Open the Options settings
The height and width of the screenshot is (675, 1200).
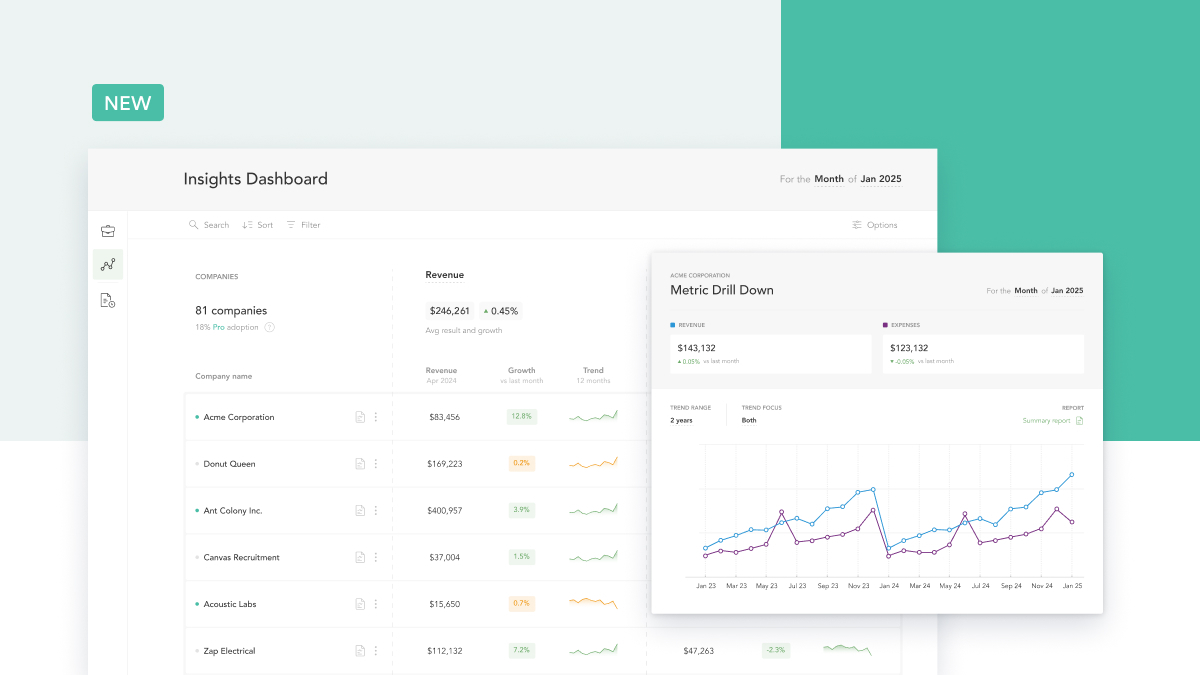[x=875, y=225]
